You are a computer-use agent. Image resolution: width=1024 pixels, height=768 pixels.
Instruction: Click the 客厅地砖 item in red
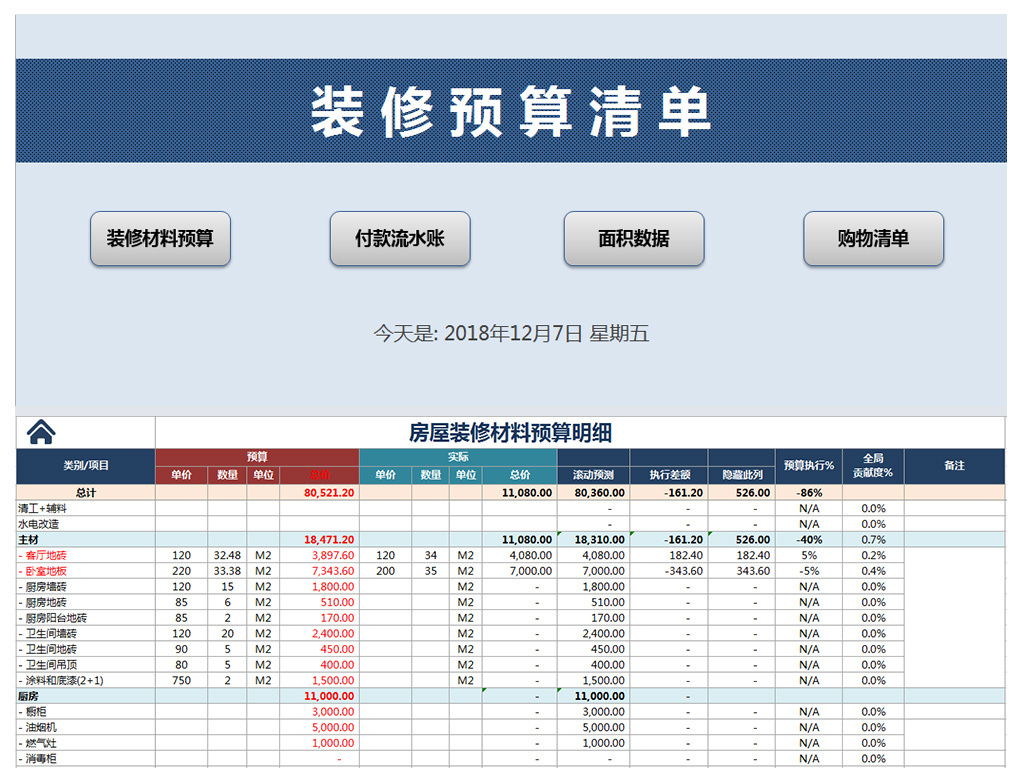click(48, 555)
